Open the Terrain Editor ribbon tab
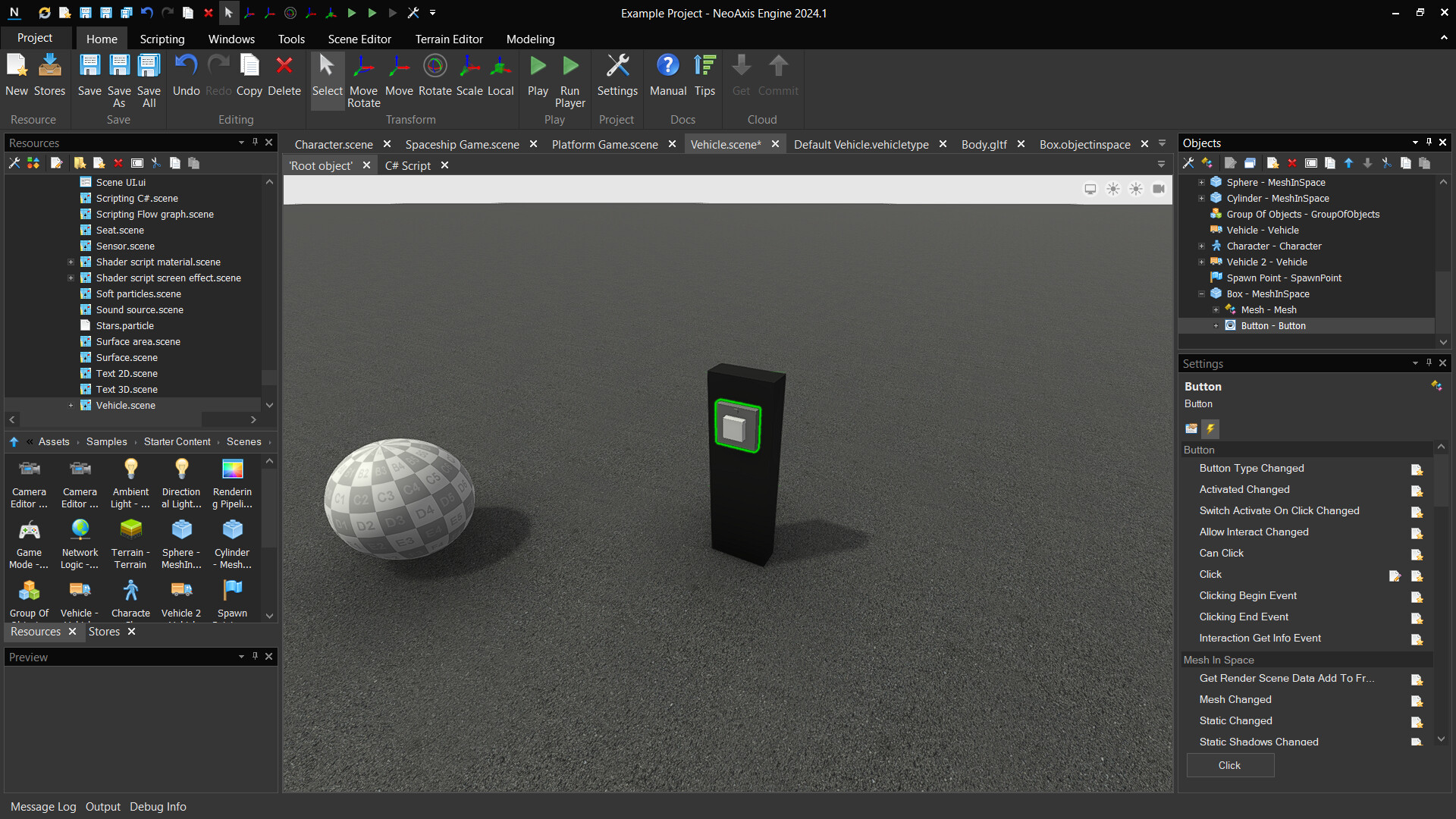This screenshot has height=819, width=1456. pyautogui.click(x=448, y=39)
